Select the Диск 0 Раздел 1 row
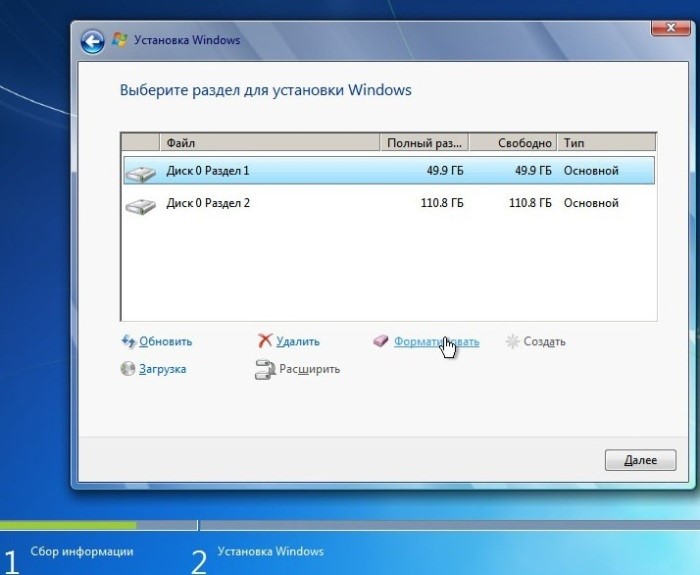The height and width of the screenshot is (575, 700). coord(389,171)
